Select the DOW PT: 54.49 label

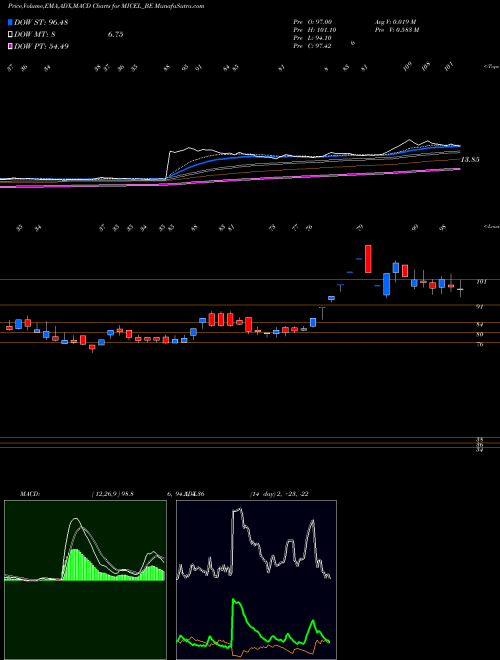(41, 46)
